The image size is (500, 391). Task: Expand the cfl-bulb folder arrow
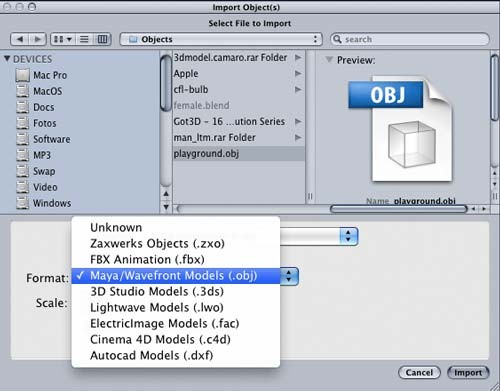click(298, 89)
